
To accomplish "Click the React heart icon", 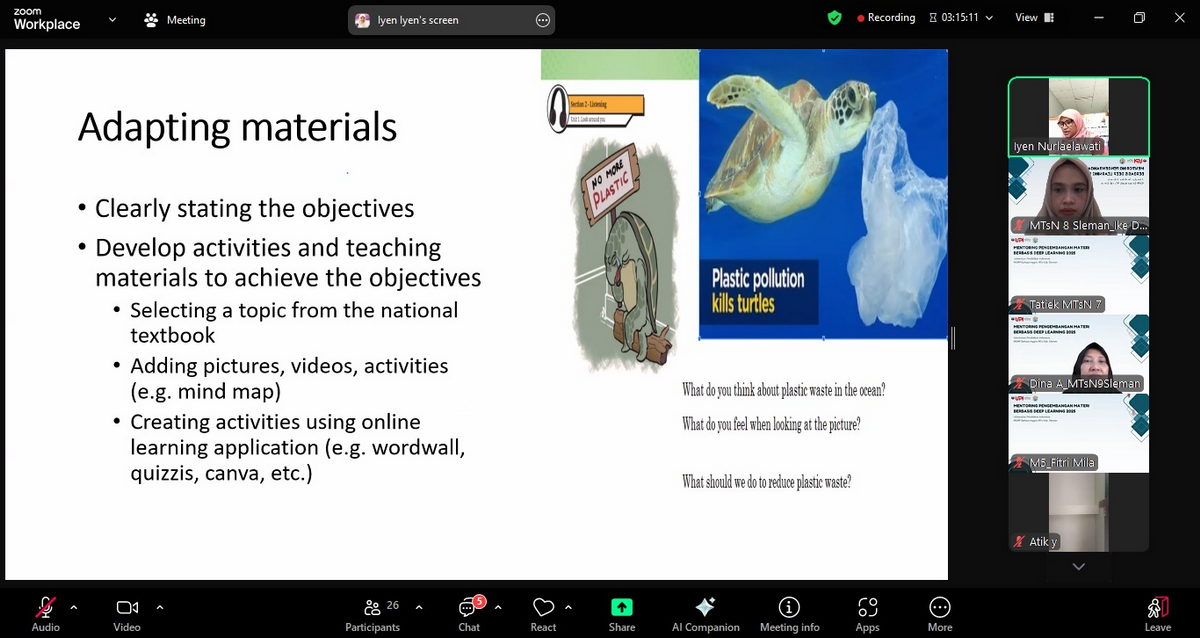I will [543, 608].
